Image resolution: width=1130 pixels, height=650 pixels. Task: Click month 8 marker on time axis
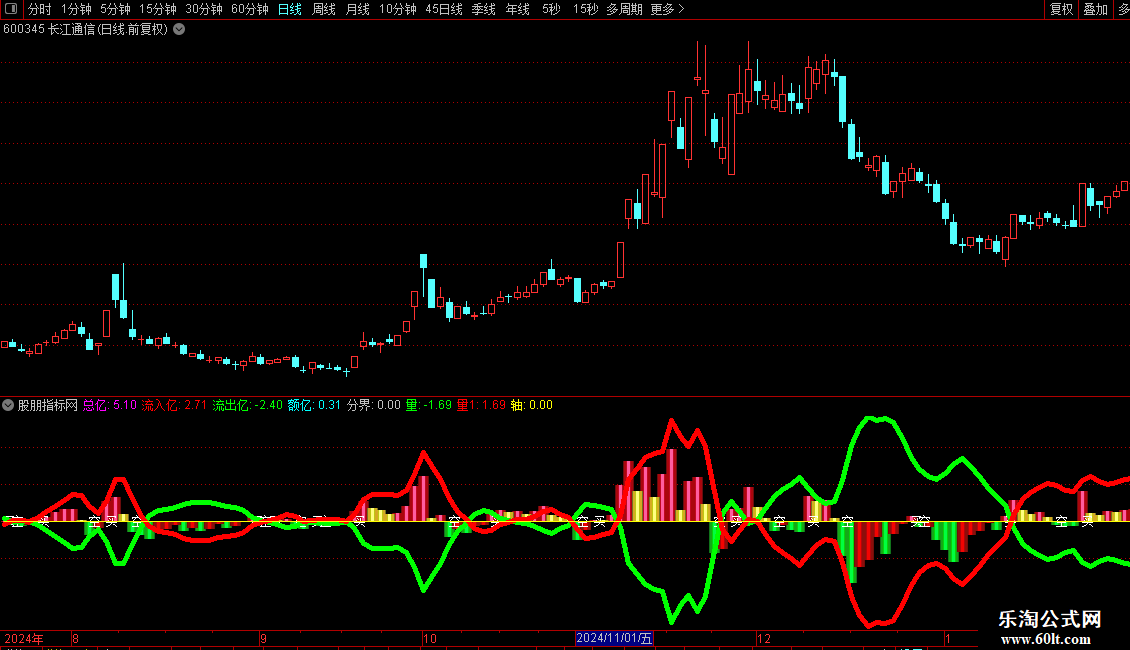coord(76,638)
